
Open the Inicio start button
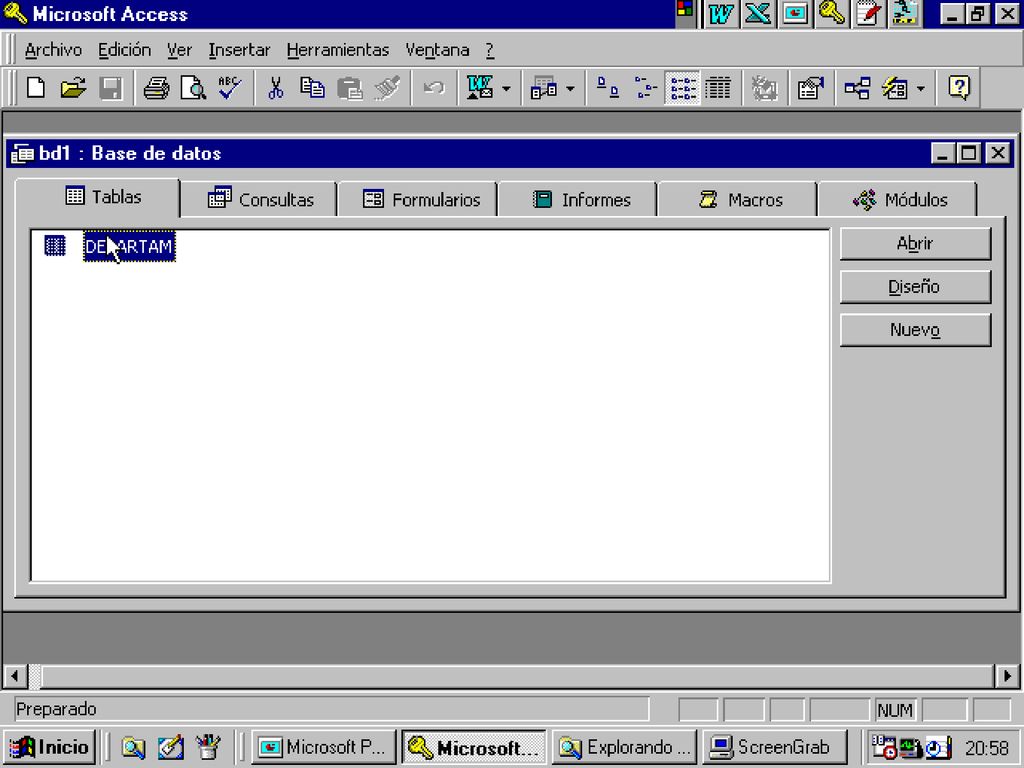[x=50, y=747]
